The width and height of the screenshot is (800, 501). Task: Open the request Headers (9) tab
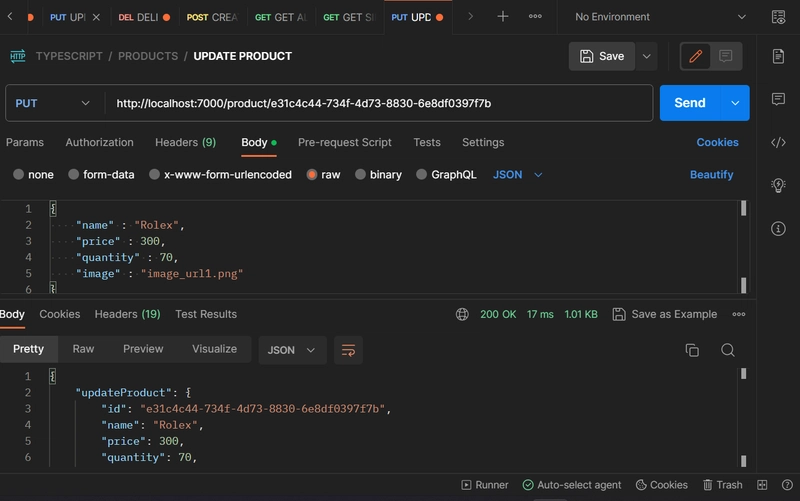[x=185, y=142]
